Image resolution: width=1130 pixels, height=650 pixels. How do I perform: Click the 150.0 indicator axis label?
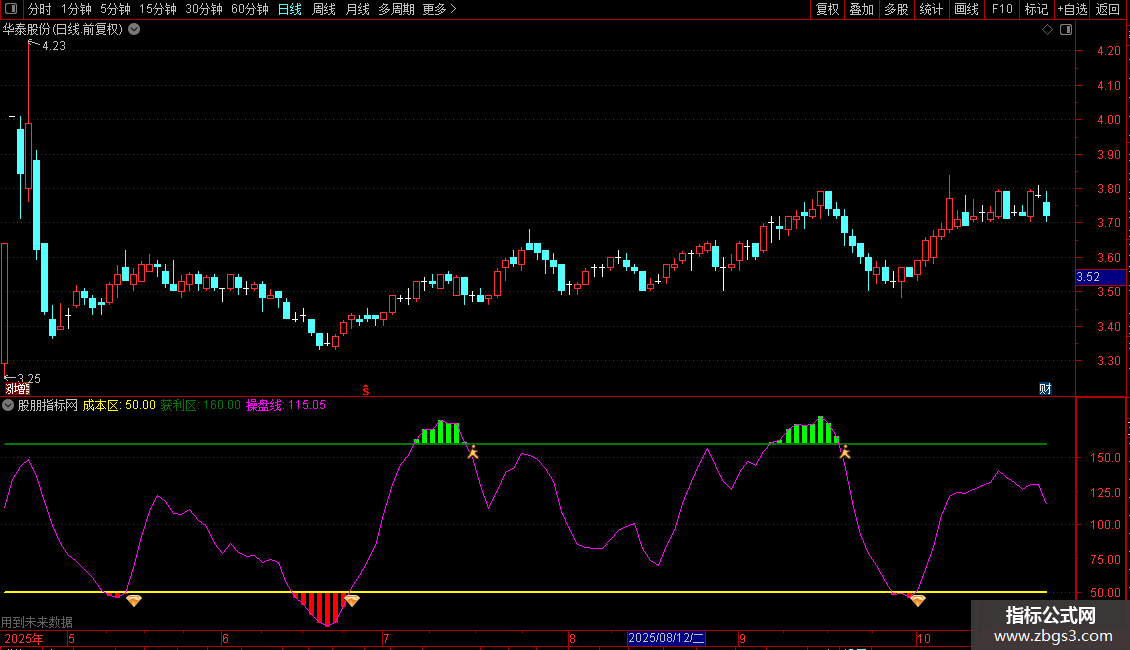click(1105, 458)
